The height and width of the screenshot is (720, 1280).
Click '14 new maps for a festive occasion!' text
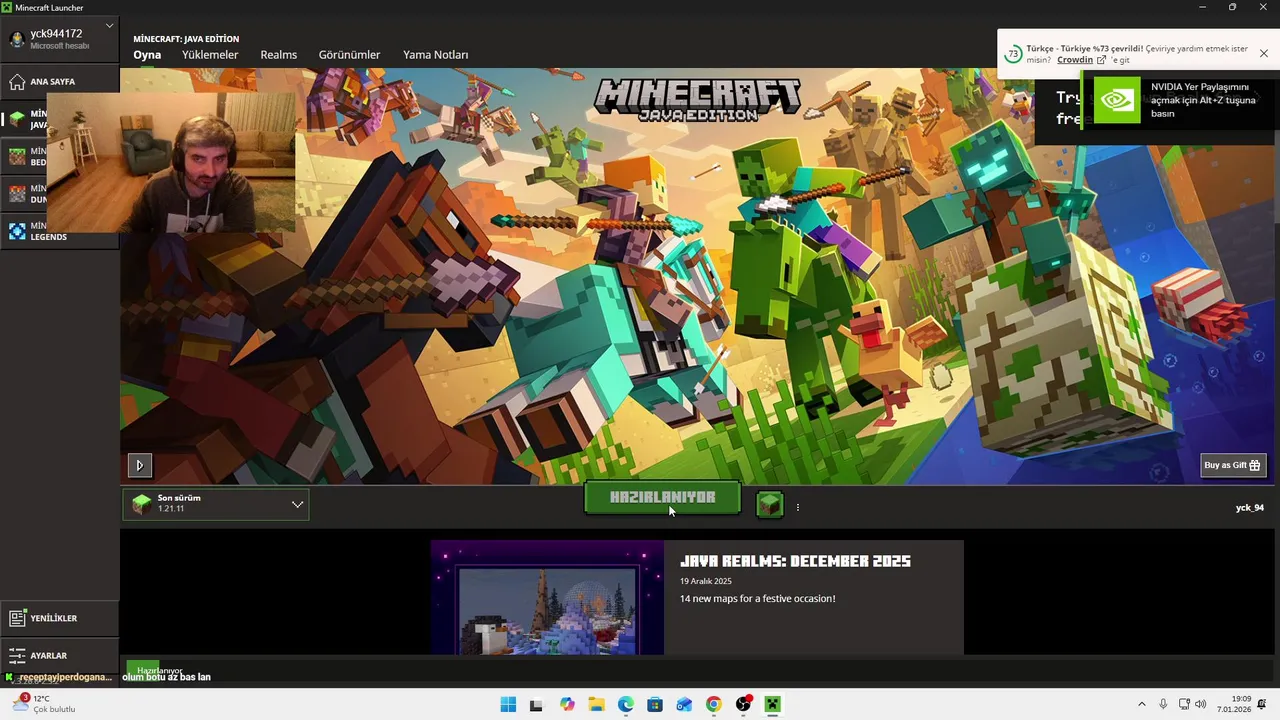pyautogui.click(x=757, y=599)
